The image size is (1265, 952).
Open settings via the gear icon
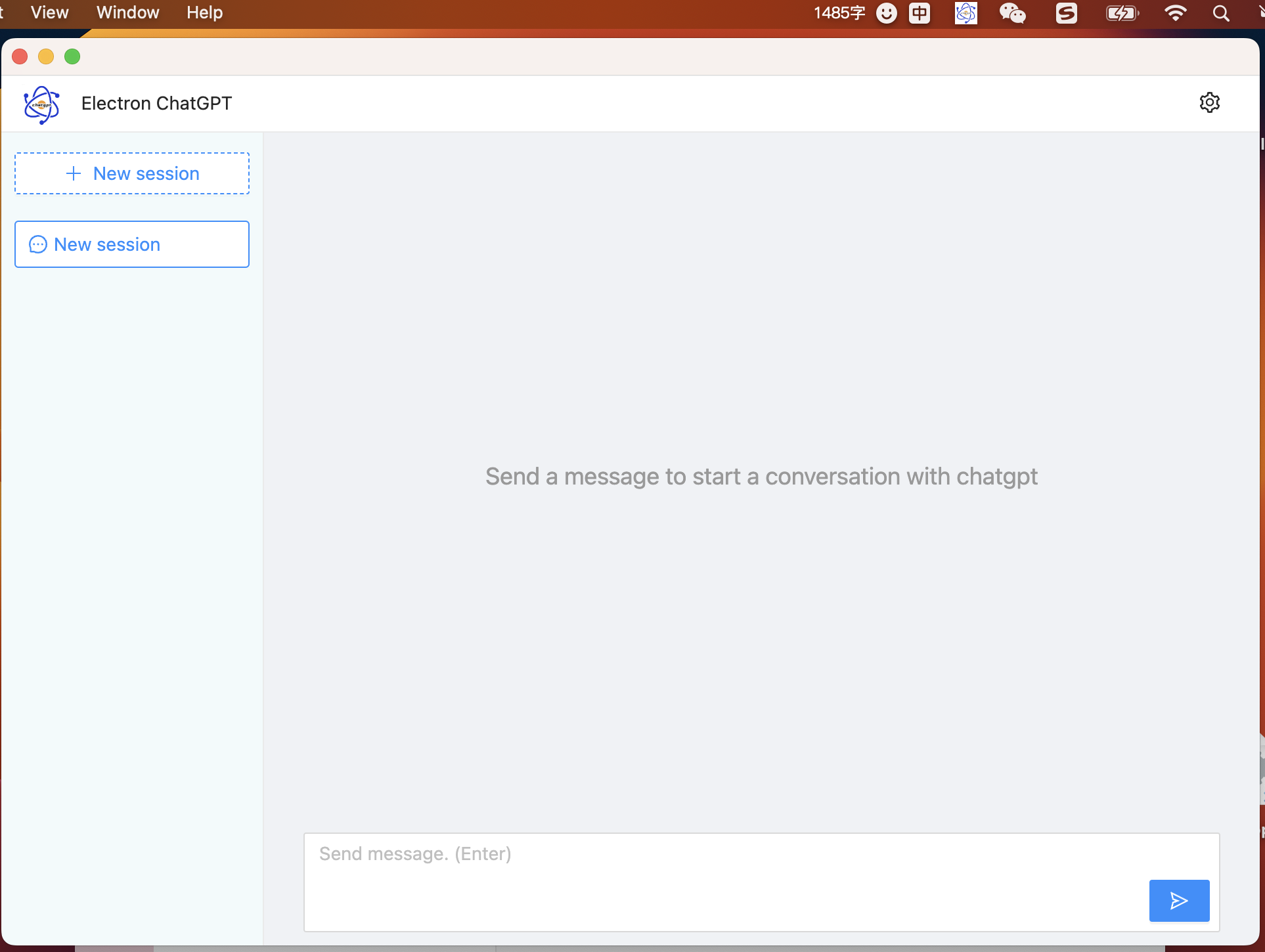point(1209,102)
